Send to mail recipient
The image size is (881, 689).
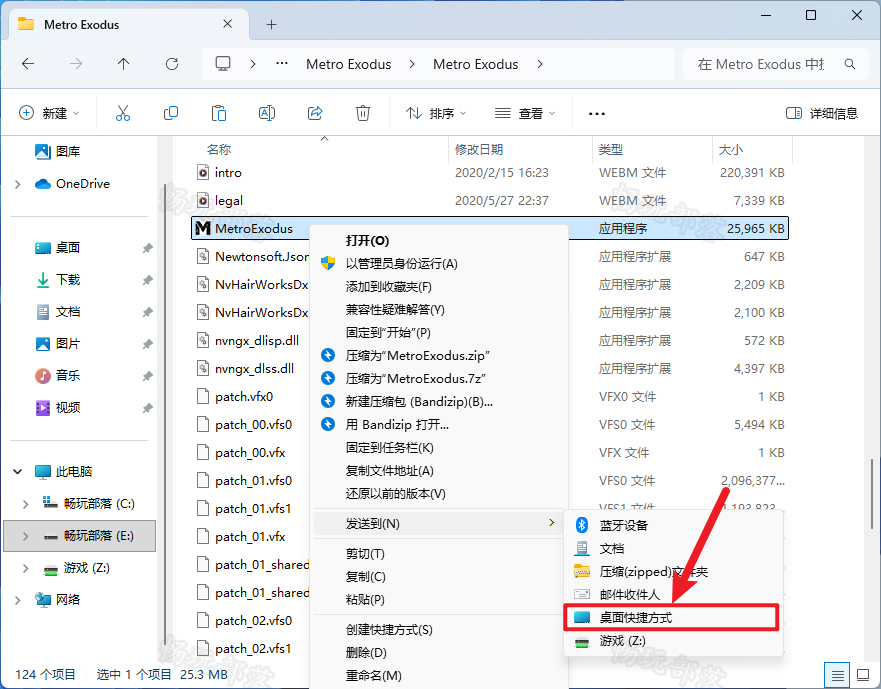[673, 595]
